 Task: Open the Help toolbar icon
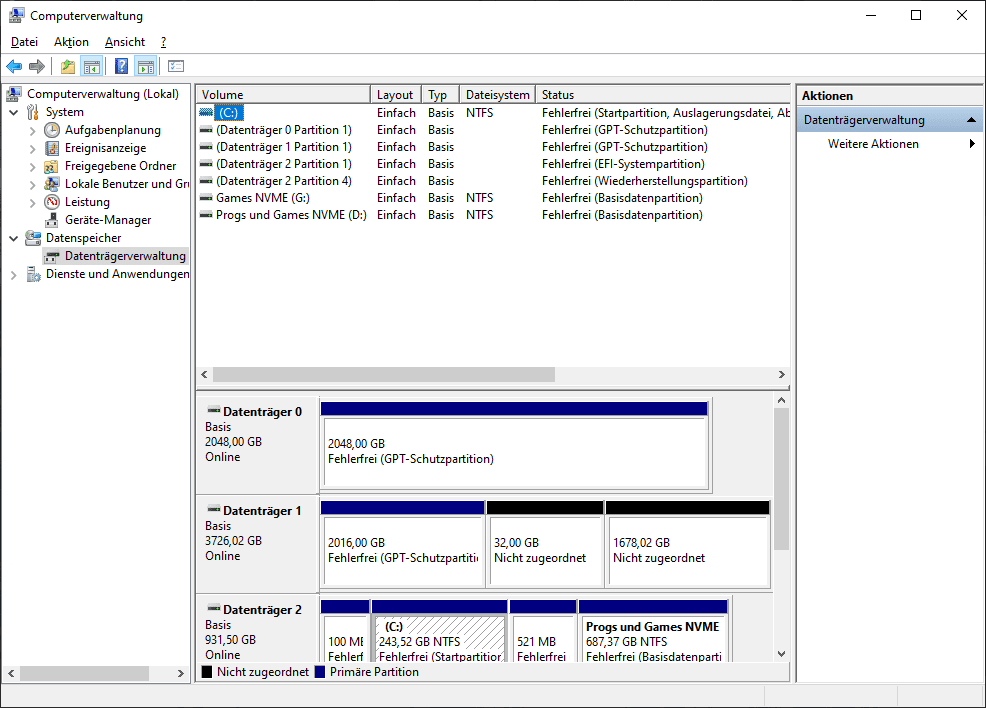pyautogui.click(x=121, y=66)
